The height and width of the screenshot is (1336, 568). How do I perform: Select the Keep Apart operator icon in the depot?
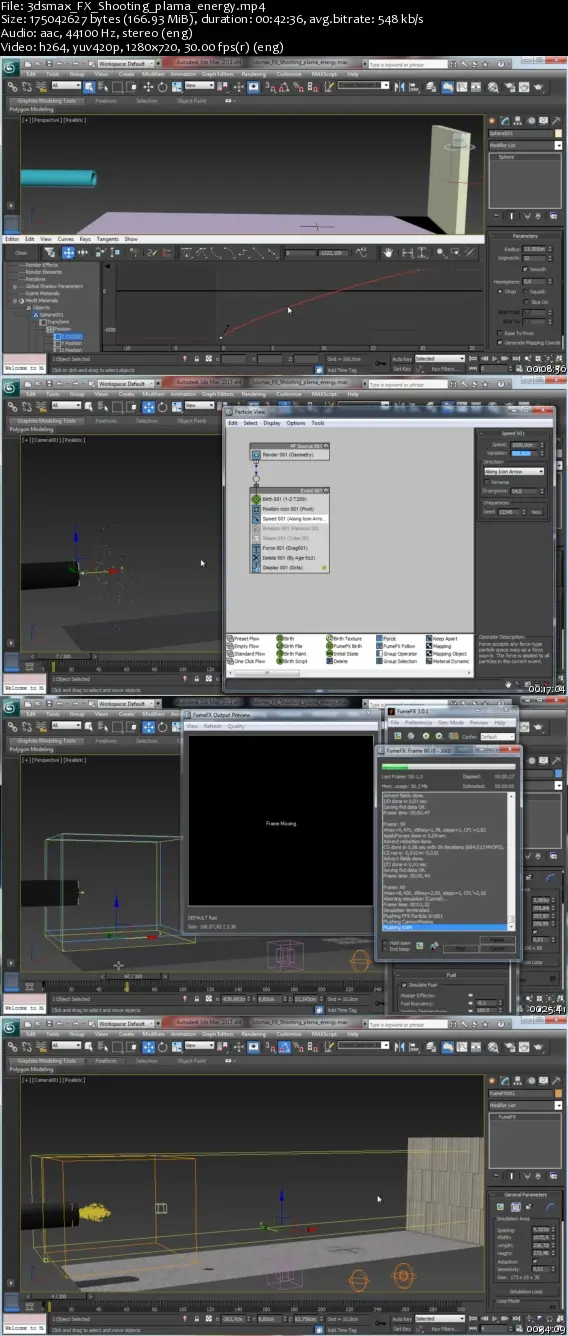click(428, 637)
